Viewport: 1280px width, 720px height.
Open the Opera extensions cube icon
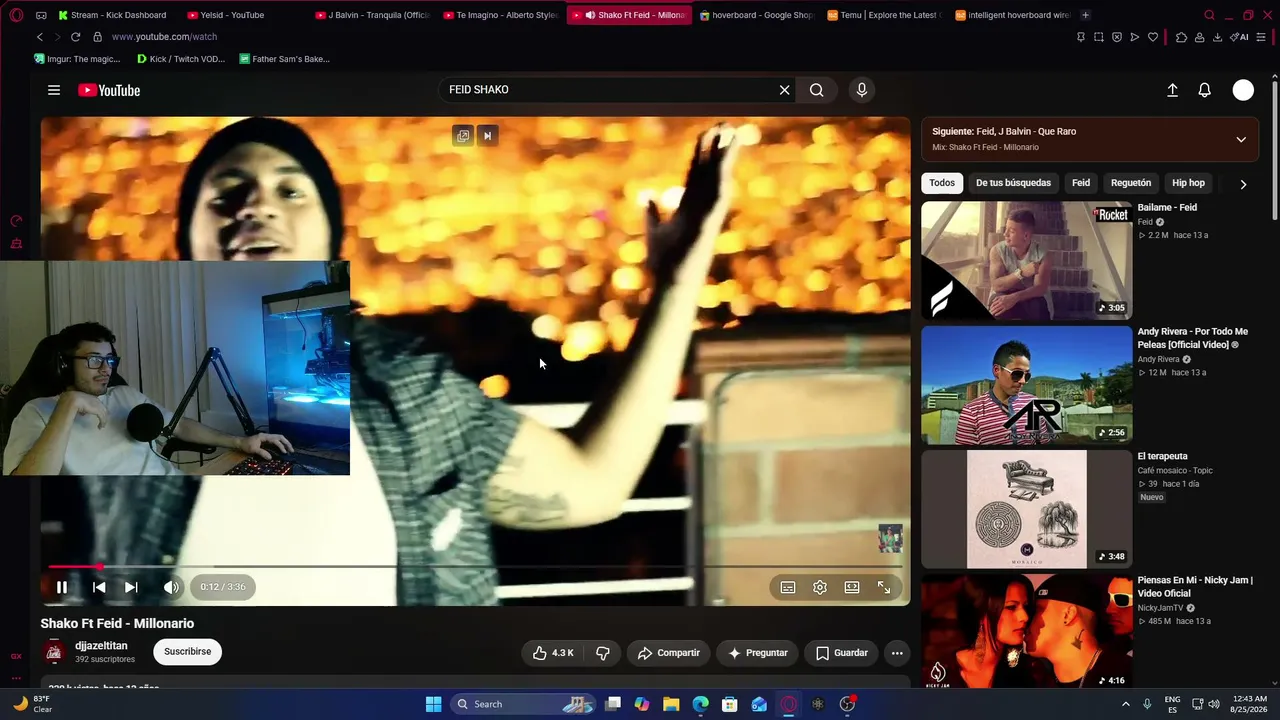click(x=1181, y=37)
